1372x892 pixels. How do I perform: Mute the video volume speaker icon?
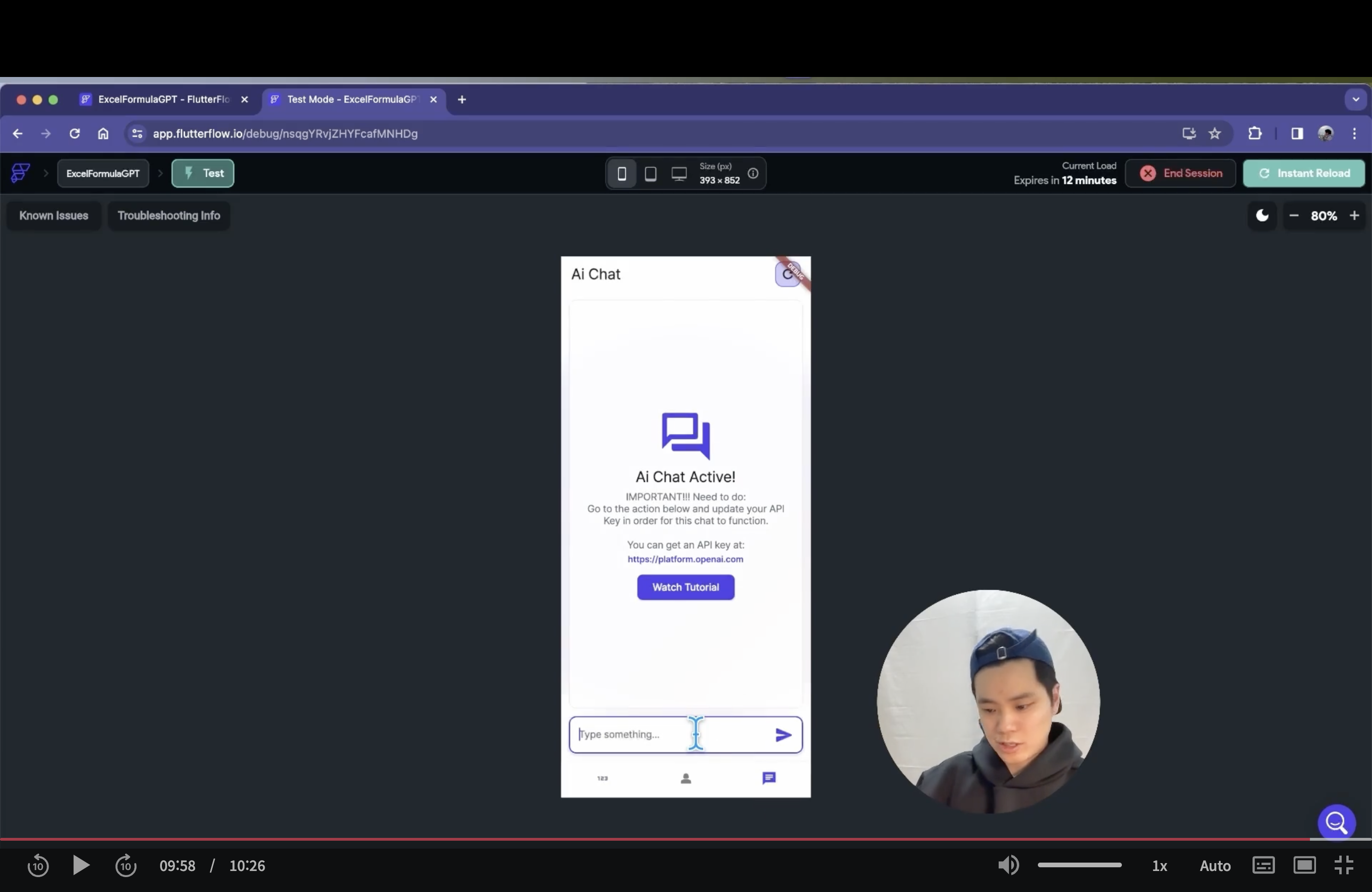[1008, 865]
